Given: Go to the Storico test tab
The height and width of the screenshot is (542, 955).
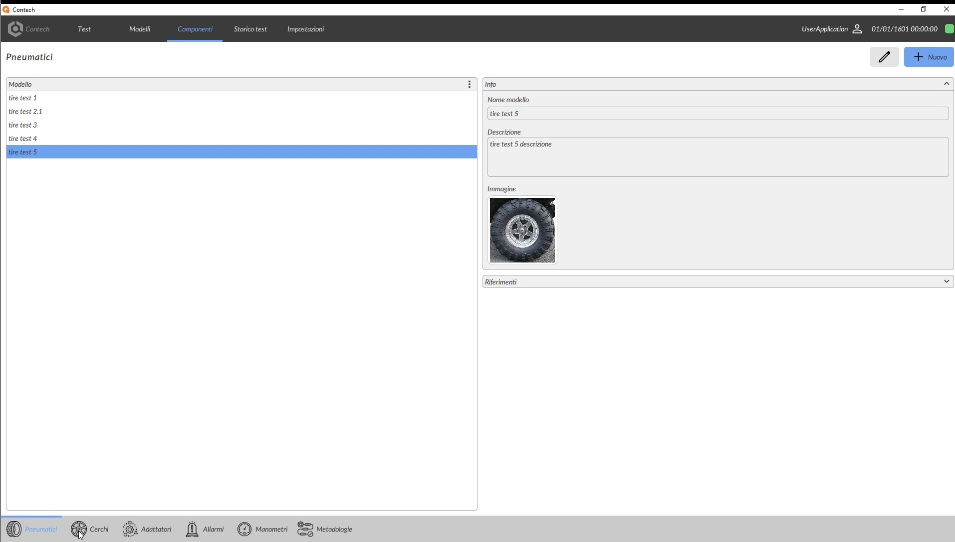Looking at the screenshot, I should (x=250, y=29).
